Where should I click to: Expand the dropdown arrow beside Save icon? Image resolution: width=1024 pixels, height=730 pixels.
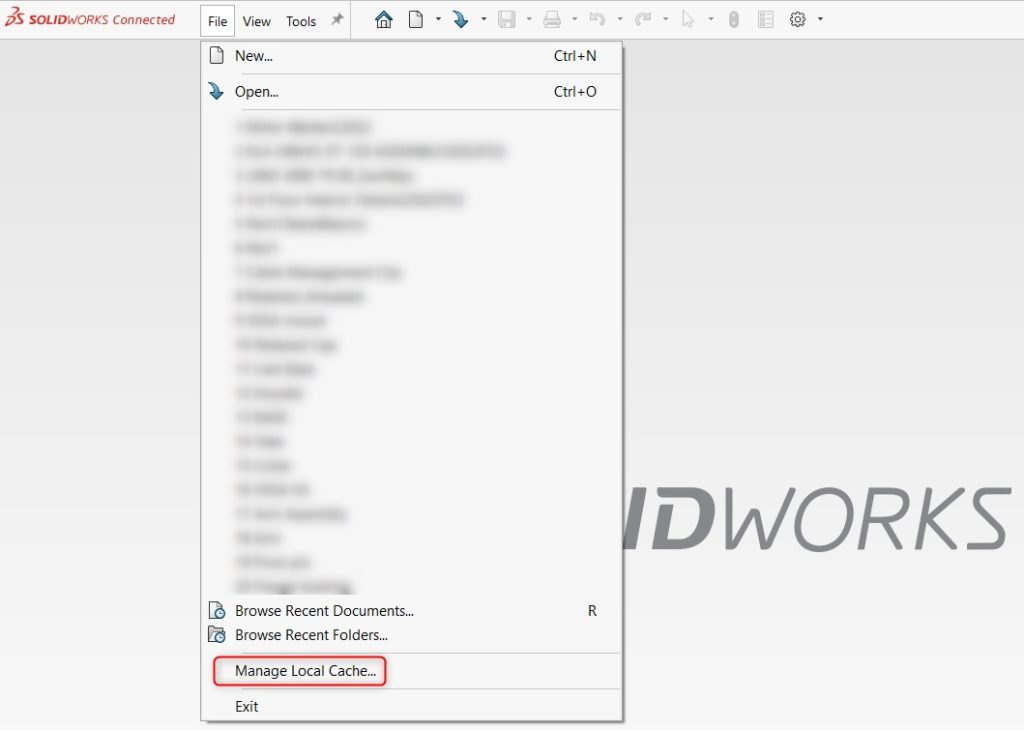click(529, 20)
